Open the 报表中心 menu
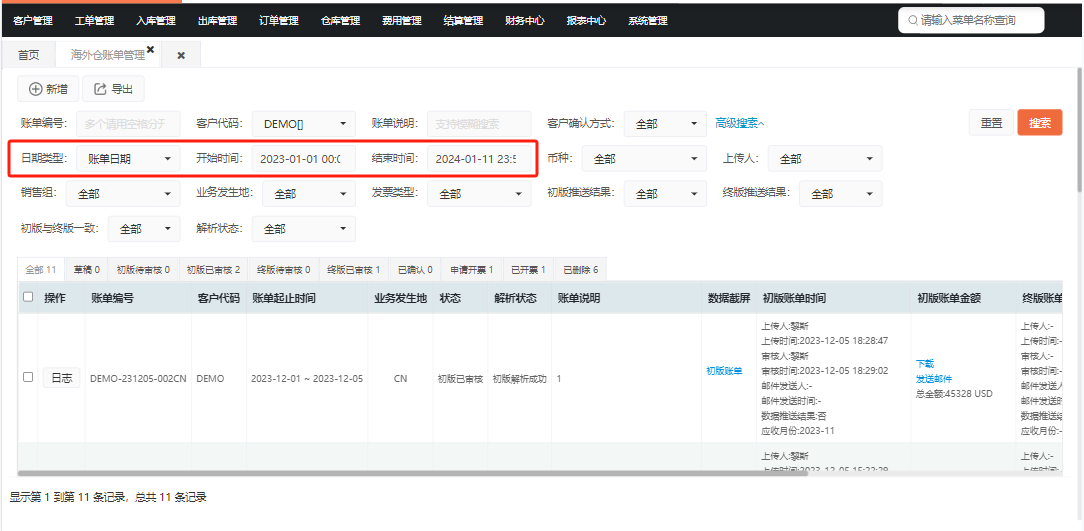 586,21
